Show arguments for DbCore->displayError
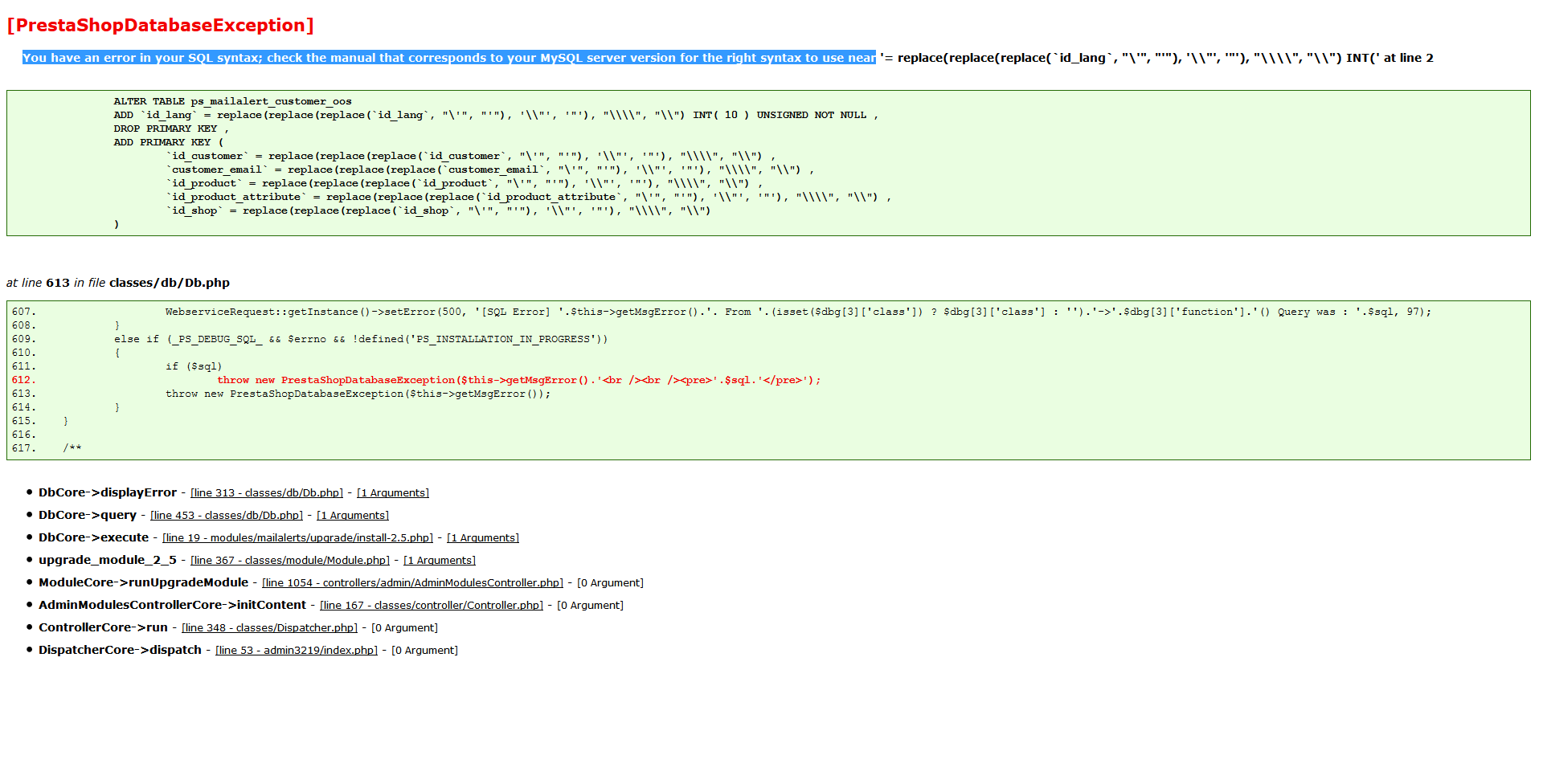The image size is (1543, 784). 393,493
